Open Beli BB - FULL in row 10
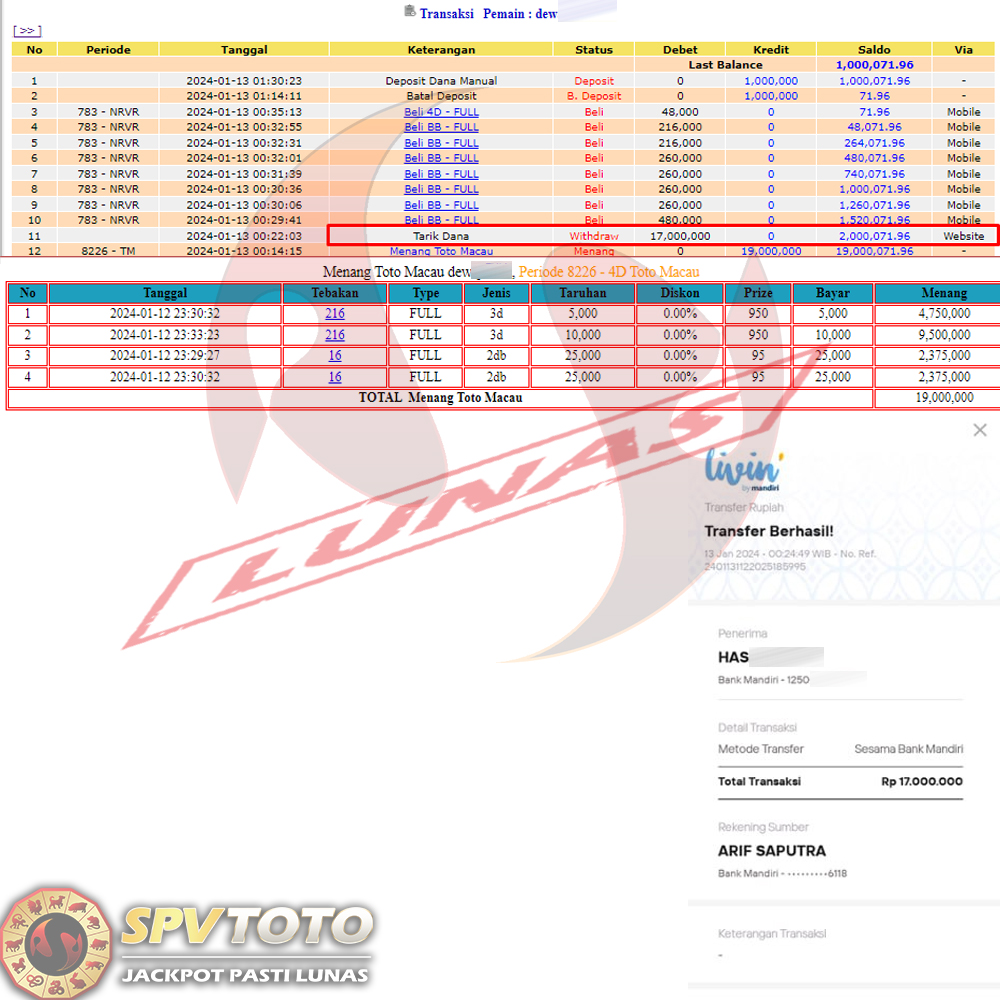This screenshot has width=1000, height=1000. click(441, 220)
